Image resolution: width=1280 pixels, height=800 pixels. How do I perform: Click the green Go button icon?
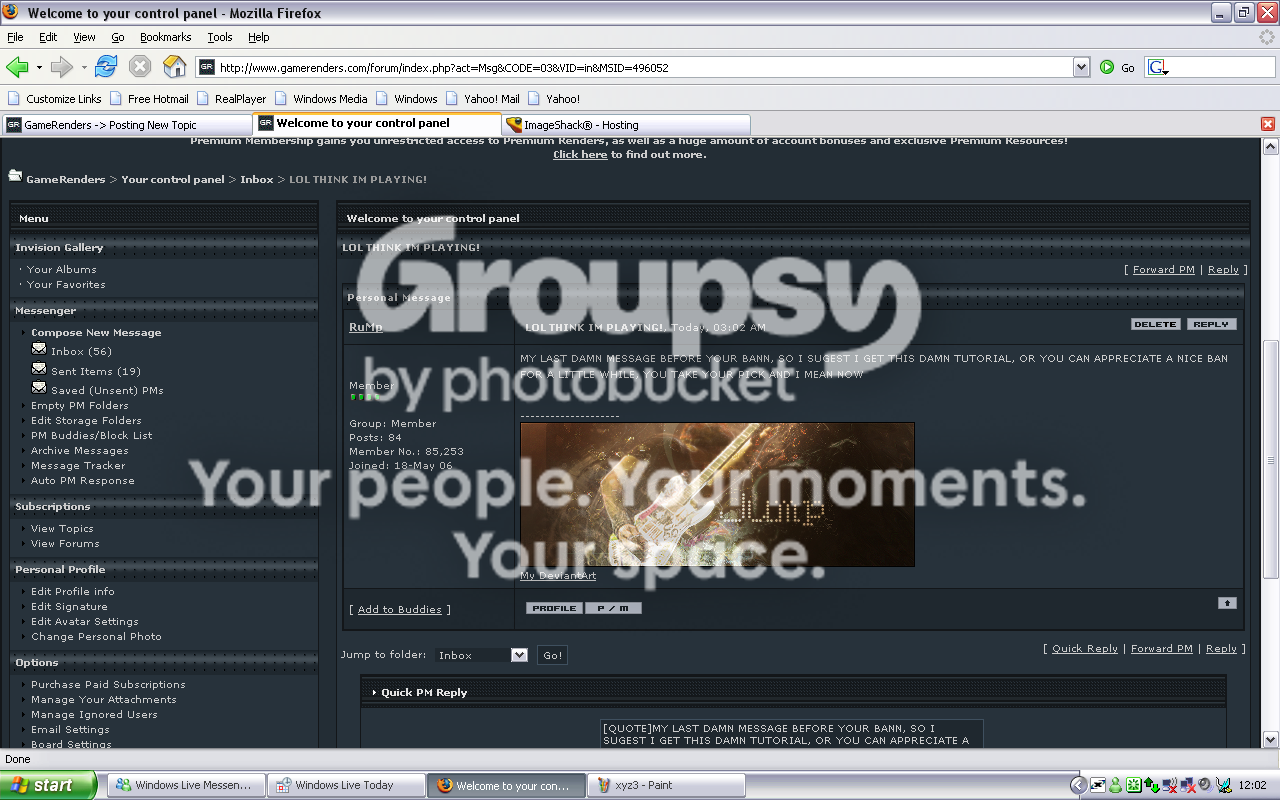tap(1107, 67)
